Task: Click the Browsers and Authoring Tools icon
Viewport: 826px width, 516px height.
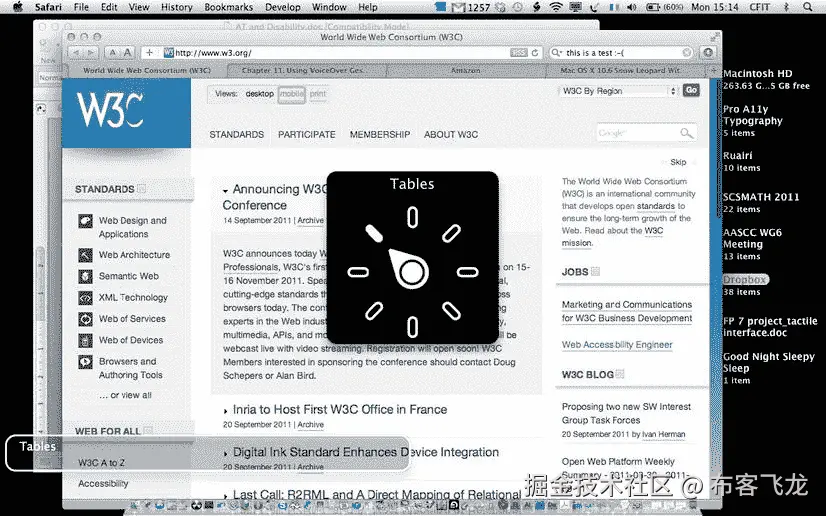Action: coord(85,362)
